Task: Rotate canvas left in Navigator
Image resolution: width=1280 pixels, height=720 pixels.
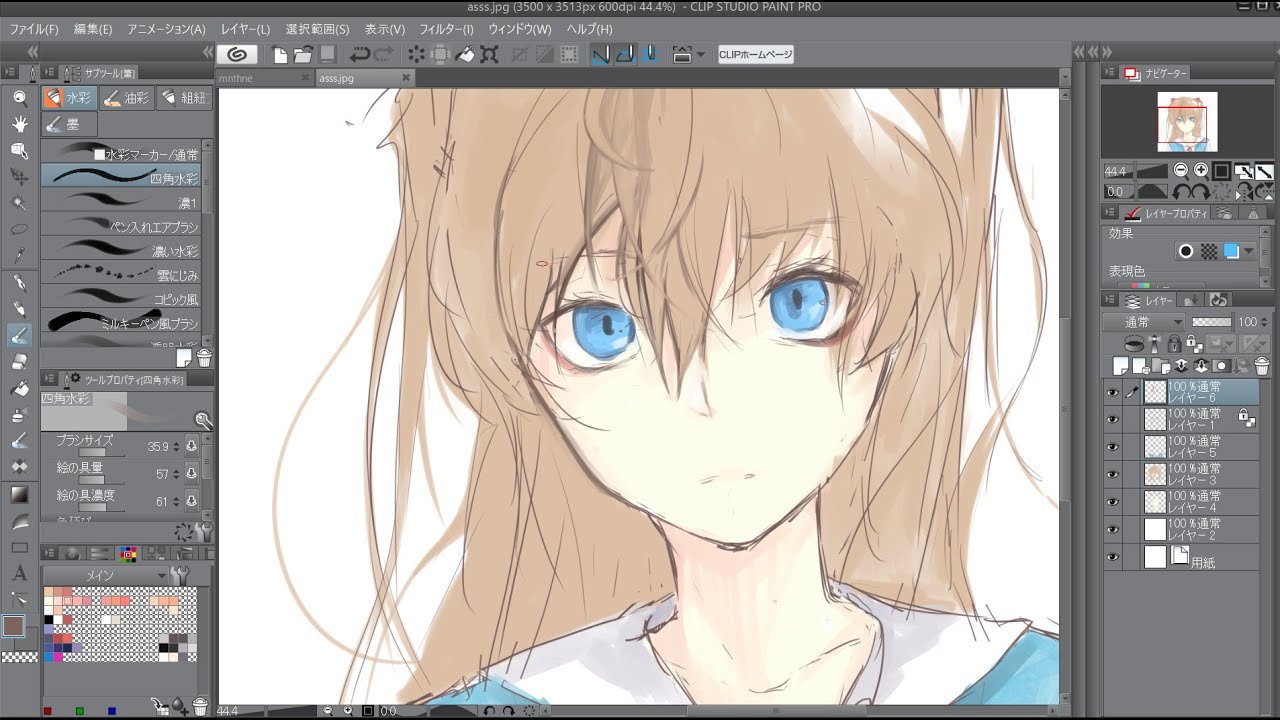Action: (x=1181, y=191)
